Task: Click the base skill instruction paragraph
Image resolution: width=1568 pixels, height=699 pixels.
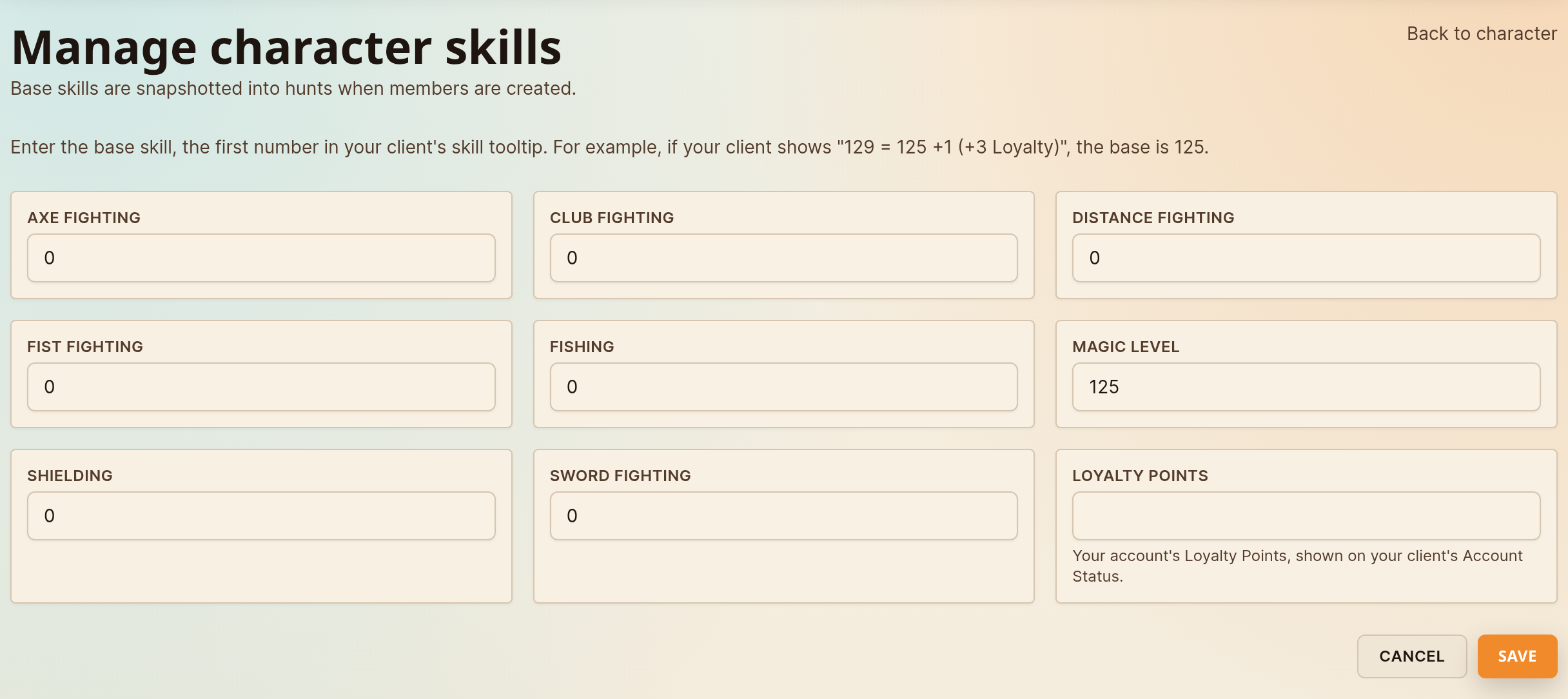Action: [x=609, y=147]
